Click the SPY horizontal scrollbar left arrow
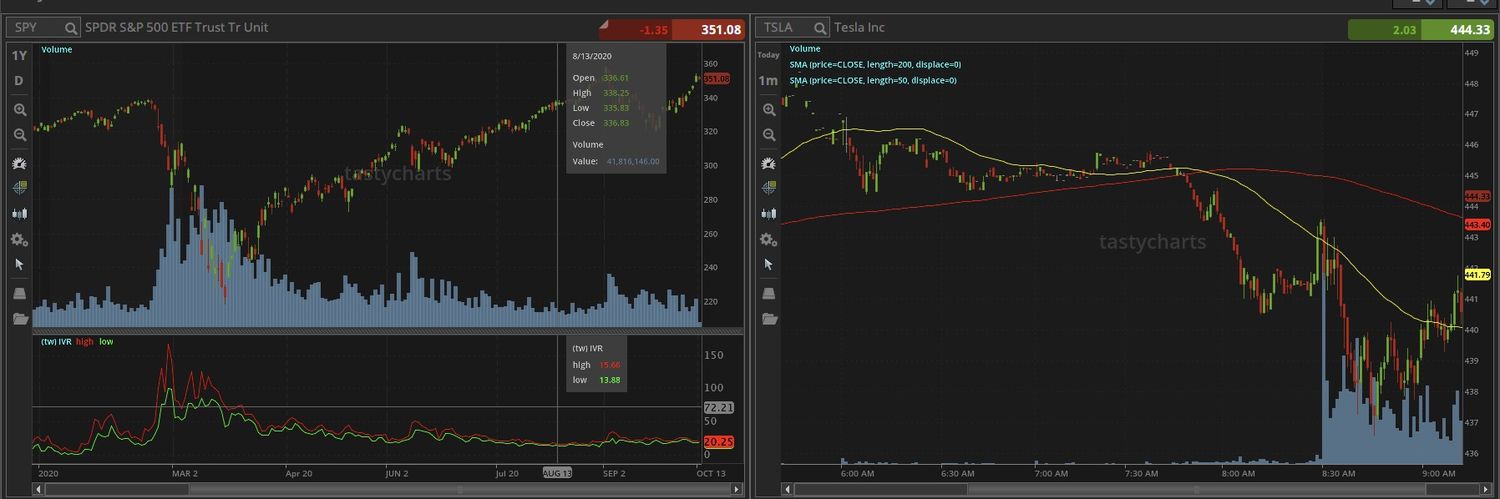 click(x=38, y=489)
